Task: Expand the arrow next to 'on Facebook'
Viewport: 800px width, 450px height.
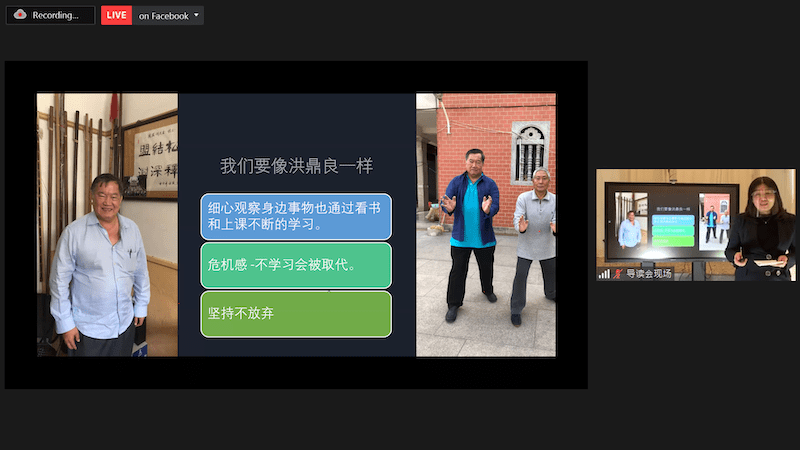Action: click(x=197, y=15)
